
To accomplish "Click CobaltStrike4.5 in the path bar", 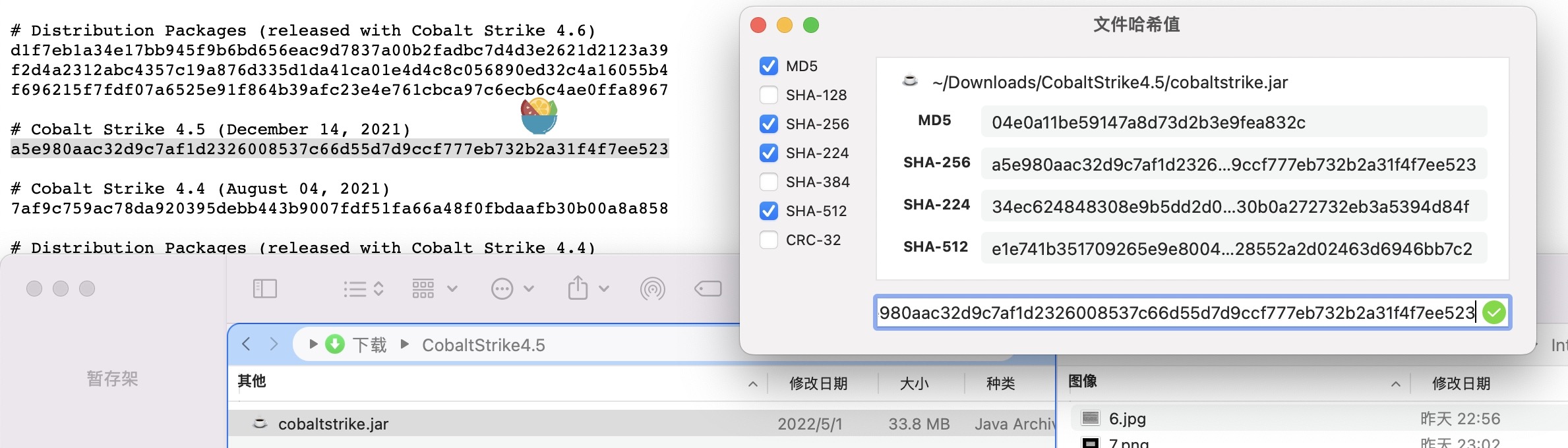I will coord(483,345).
